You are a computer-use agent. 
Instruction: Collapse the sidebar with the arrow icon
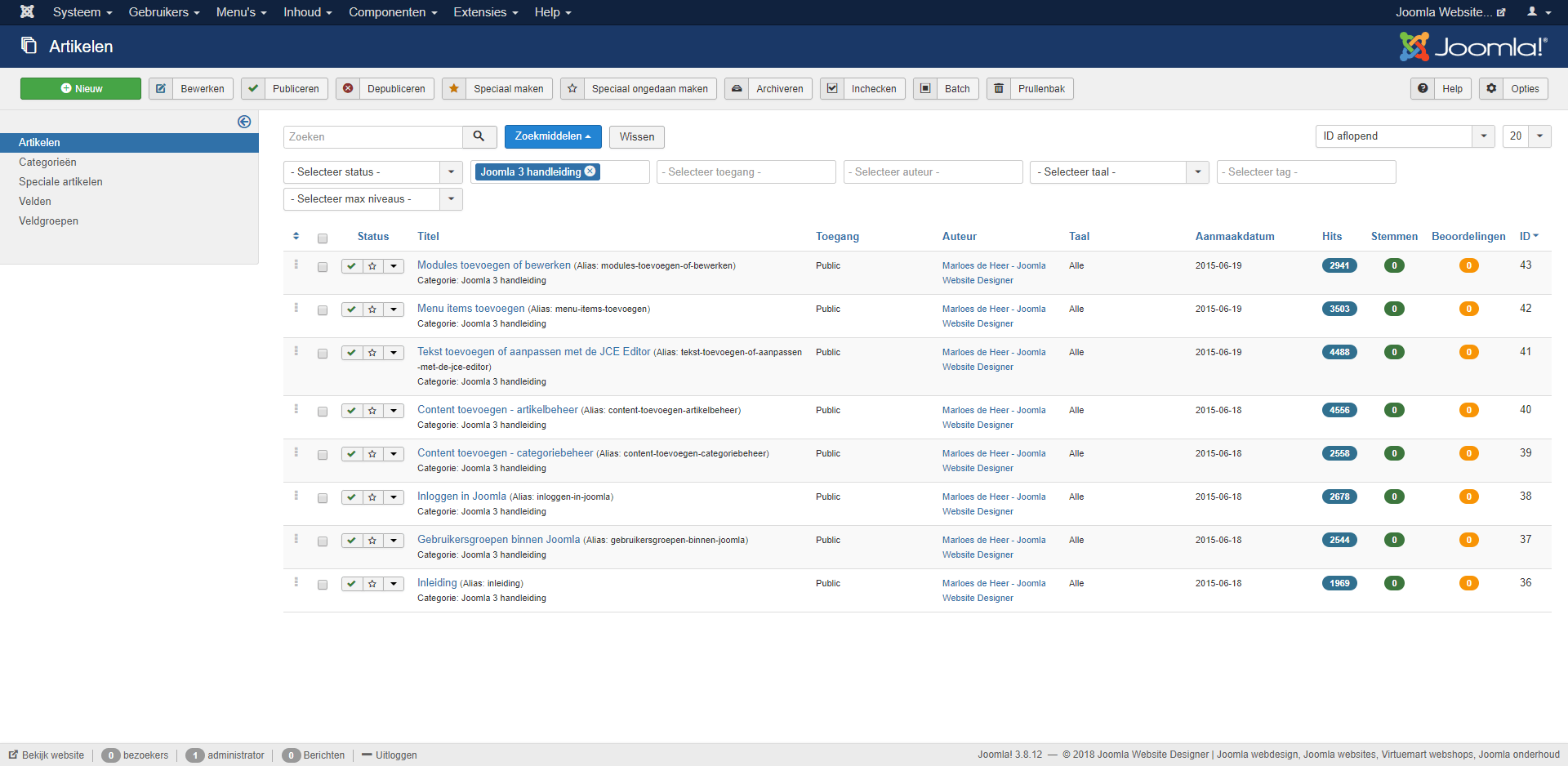[244, 122]
